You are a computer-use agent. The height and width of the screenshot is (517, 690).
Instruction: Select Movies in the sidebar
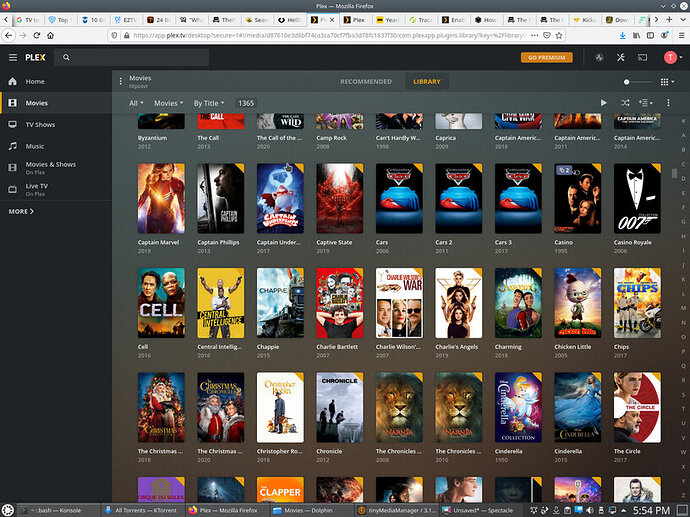pos(56,103)
